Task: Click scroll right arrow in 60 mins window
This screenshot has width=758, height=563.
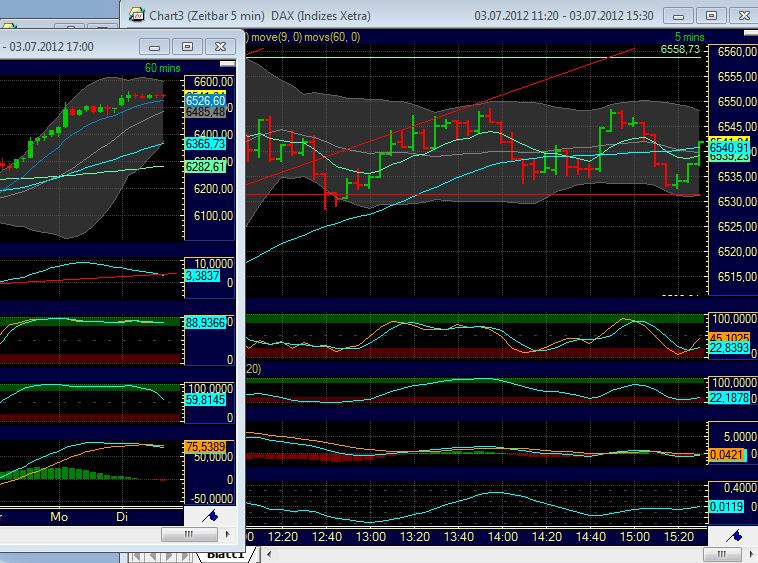Action: (x=227, y=534)
